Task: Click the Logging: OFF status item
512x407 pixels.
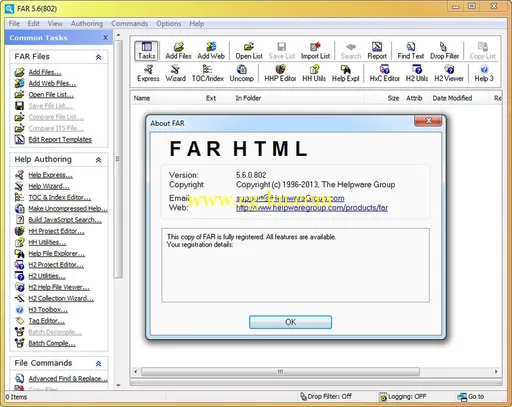Action: (403, 396)
